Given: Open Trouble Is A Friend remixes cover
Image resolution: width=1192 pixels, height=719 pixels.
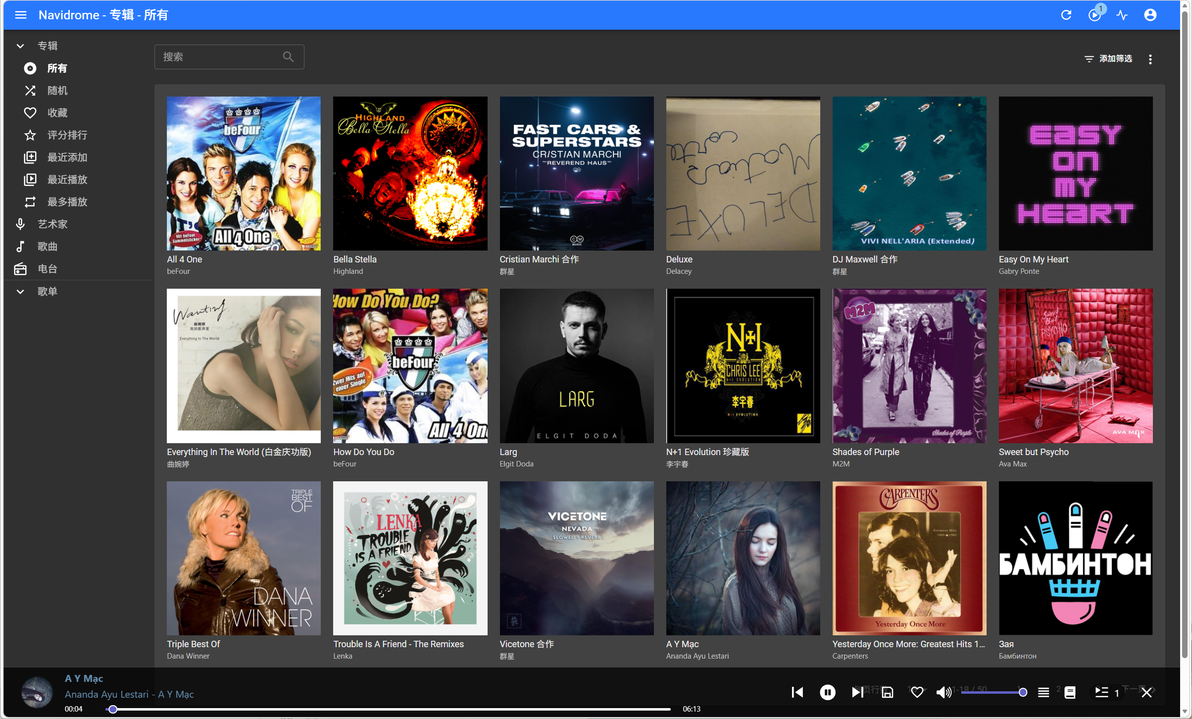Looking at the screenshot, I should (x=410, y=558).
